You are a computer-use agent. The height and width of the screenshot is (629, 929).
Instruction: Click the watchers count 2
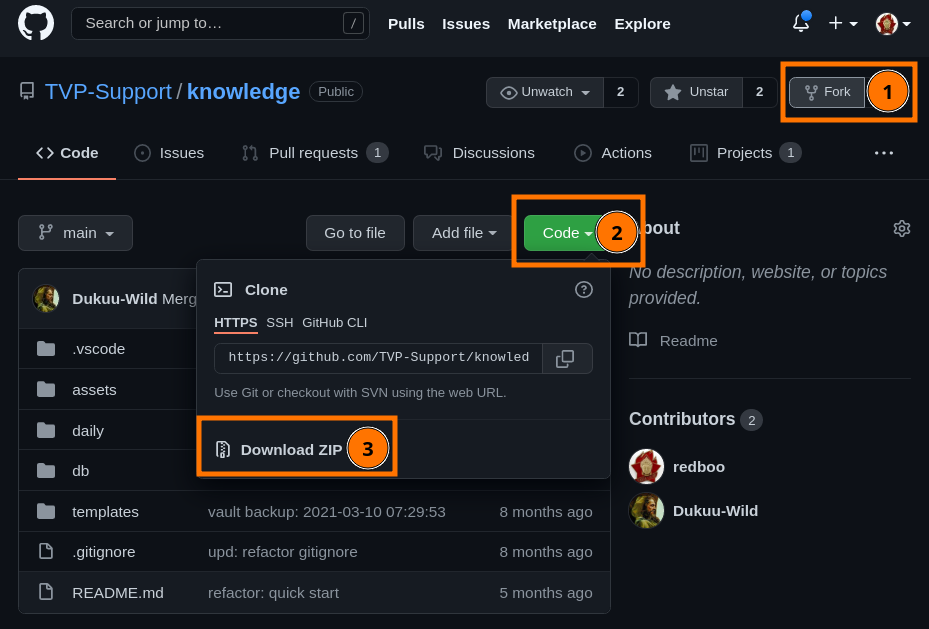tap(620, 92)
